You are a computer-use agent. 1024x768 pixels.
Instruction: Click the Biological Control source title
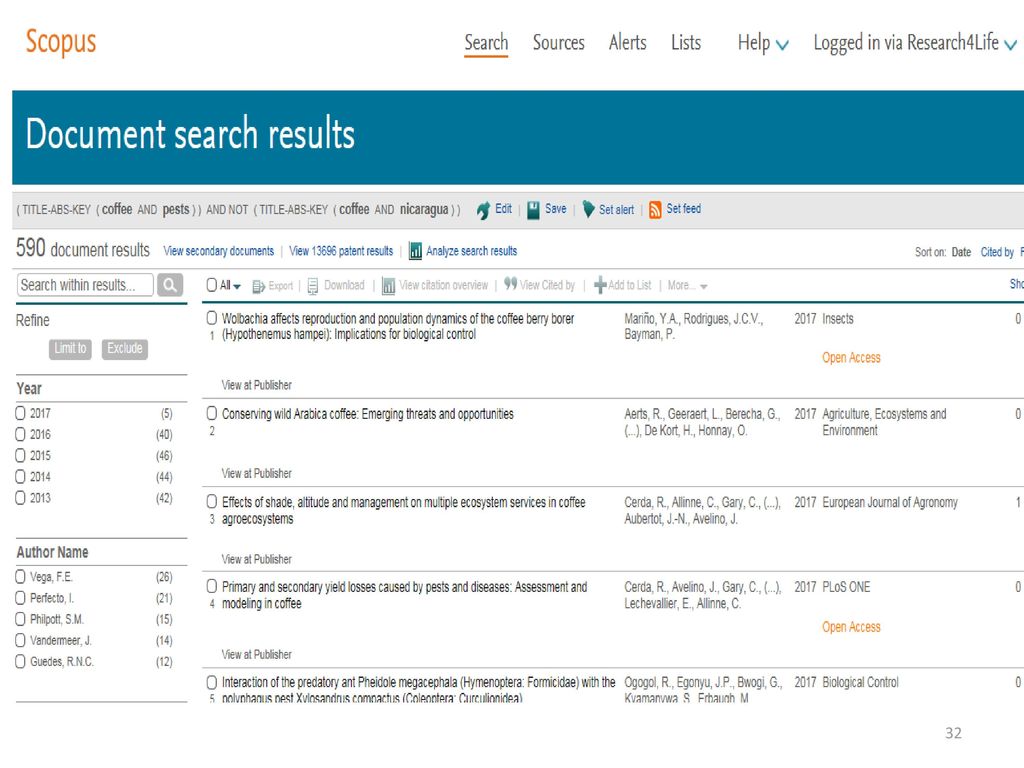pos(860,682)
